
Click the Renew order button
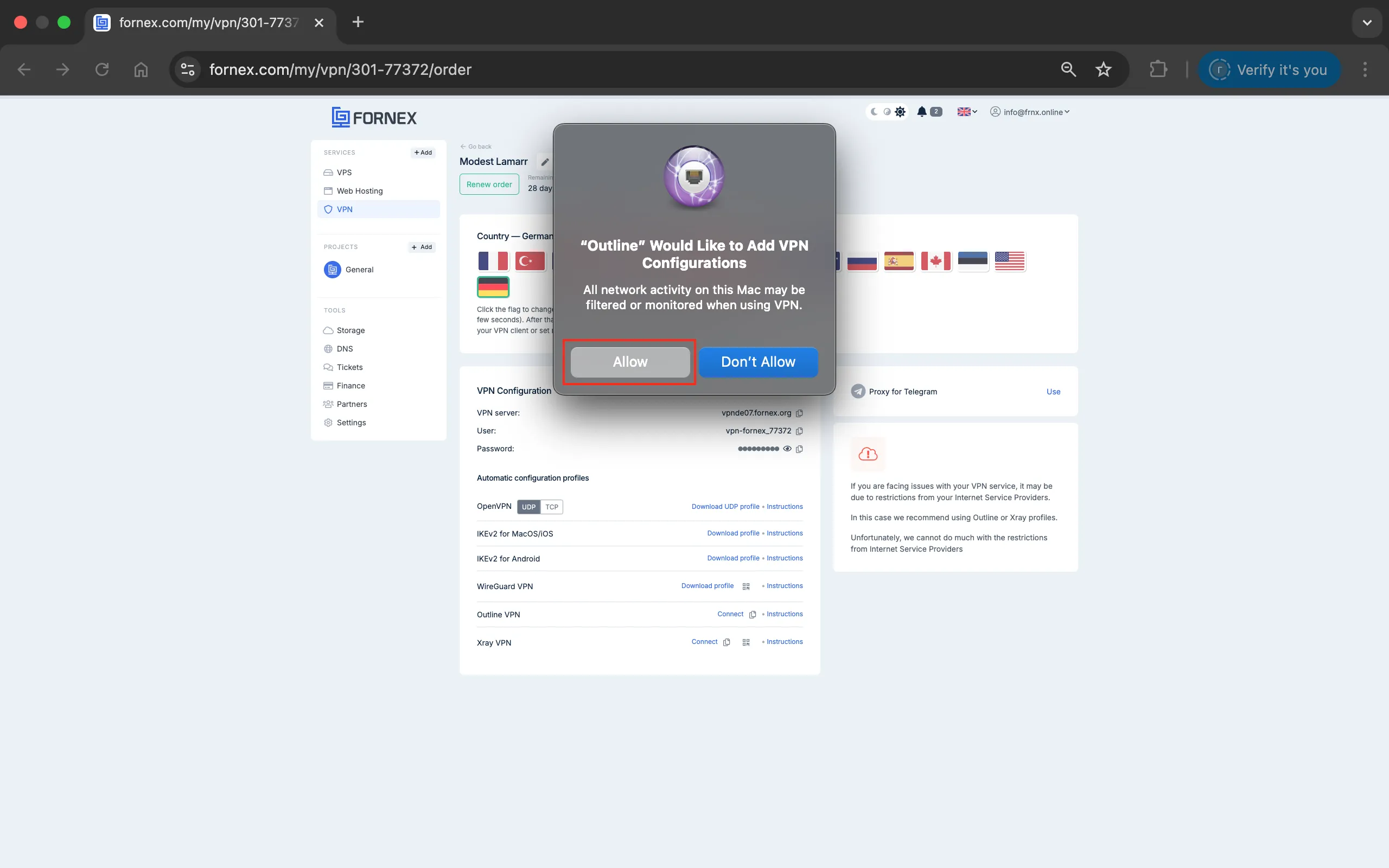tap(489, 184)
